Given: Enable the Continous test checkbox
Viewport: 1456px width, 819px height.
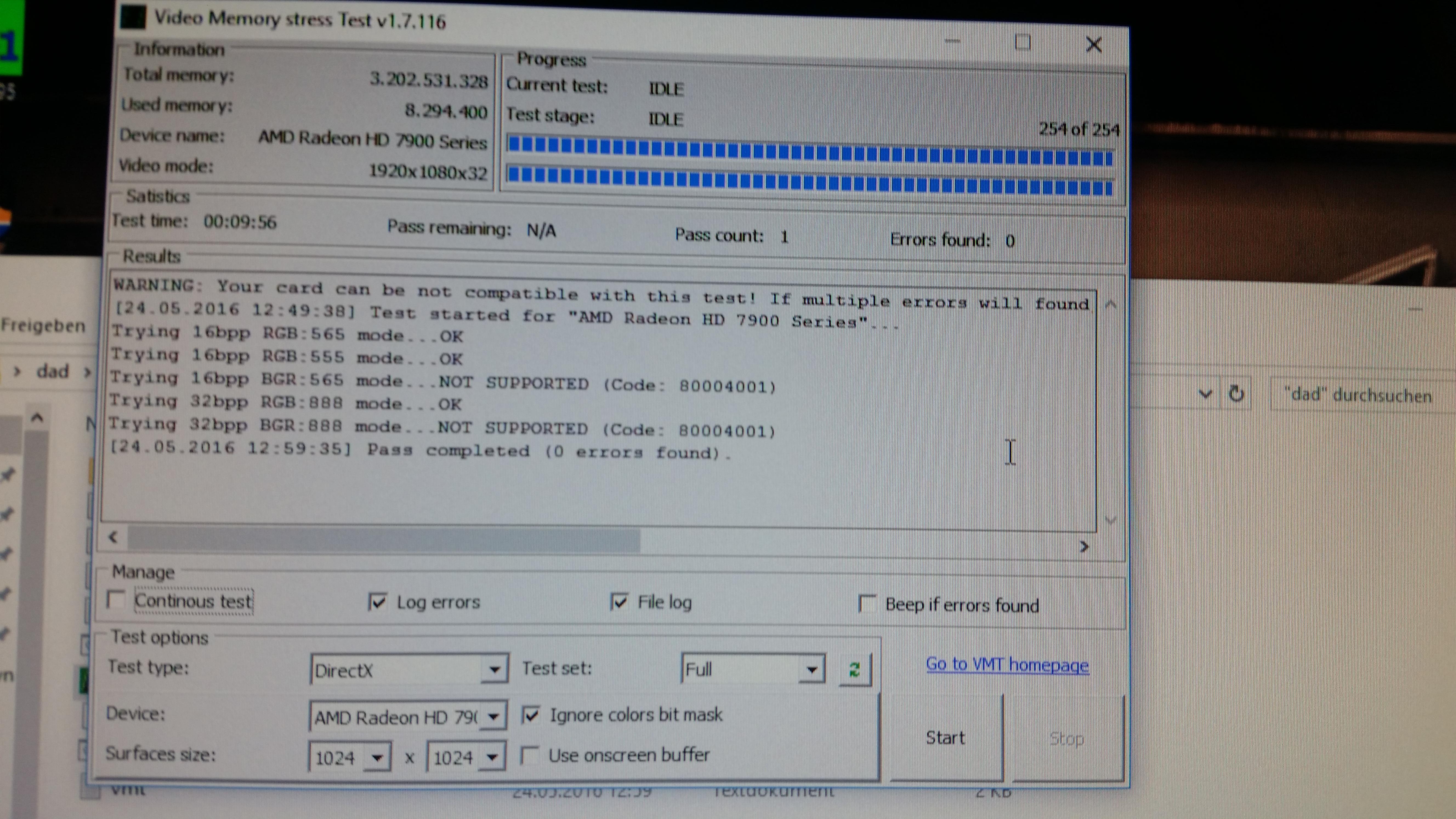Looking at the screenshot, I should 117,599.
